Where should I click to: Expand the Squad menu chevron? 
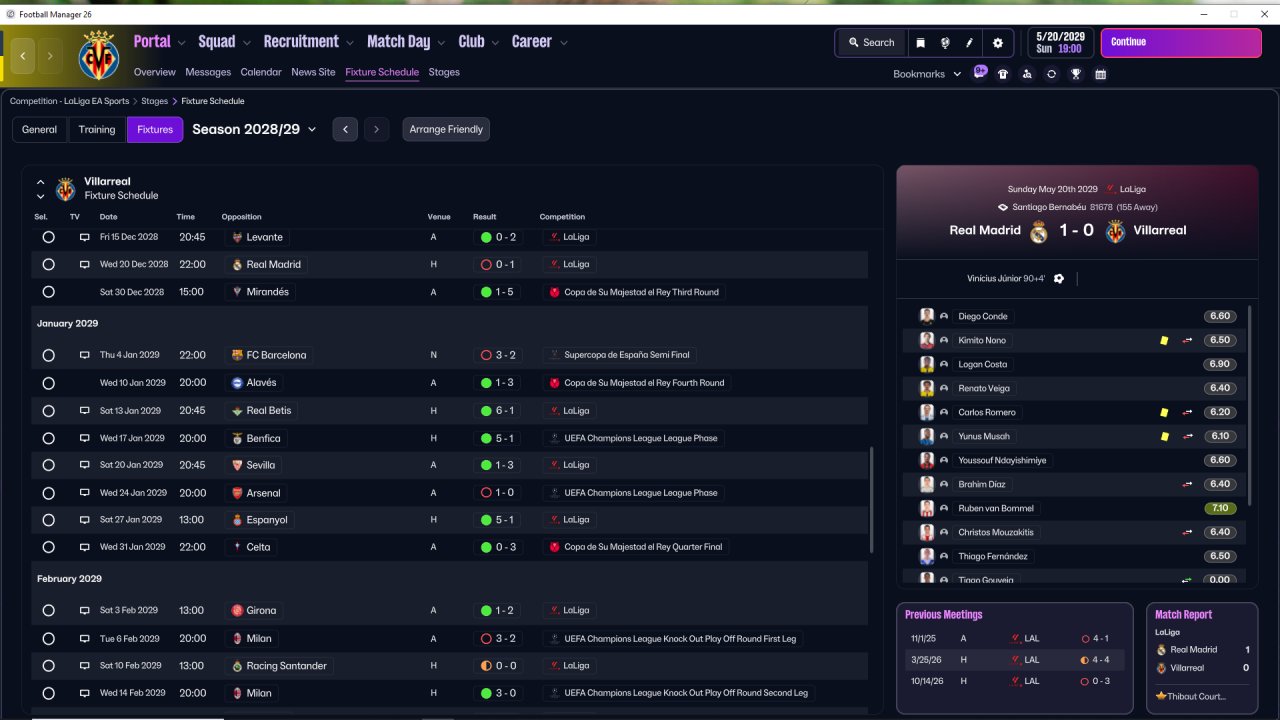(x=246, y=43)
